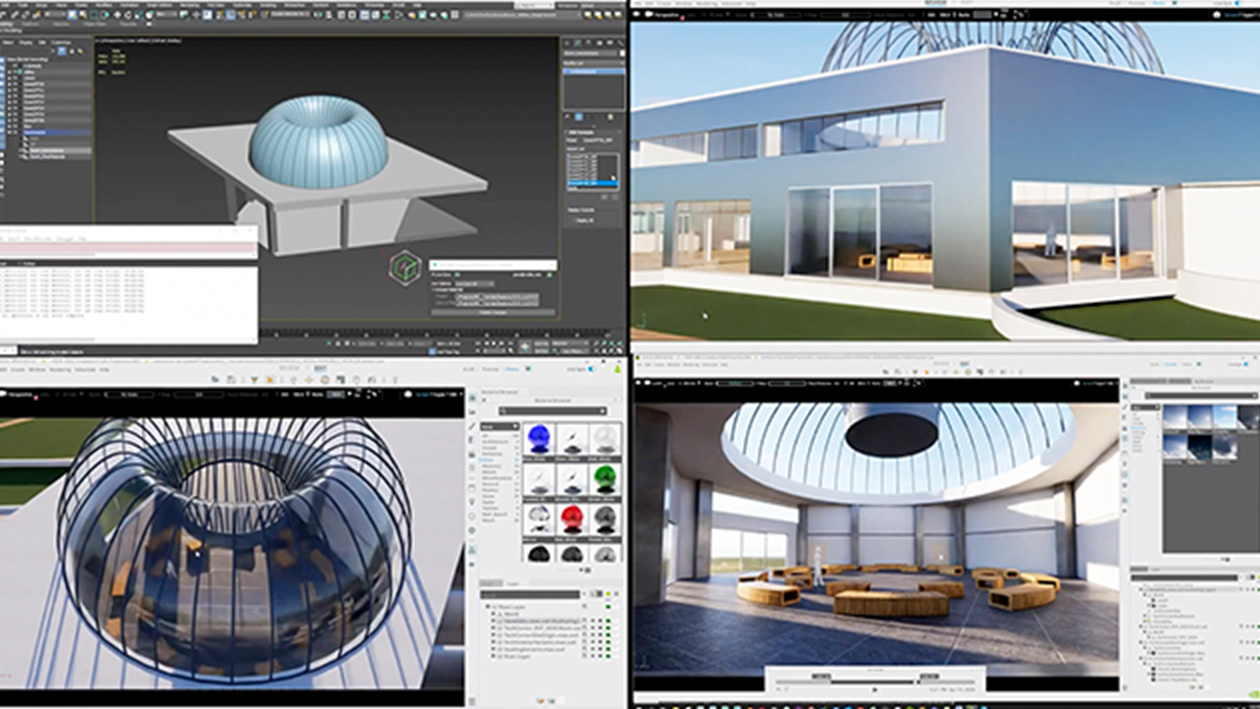Click the slider track in the interior view's timeline
The width and height of the screenshot is (1260, 709).
pyautogui.click(x=872, y=682)
